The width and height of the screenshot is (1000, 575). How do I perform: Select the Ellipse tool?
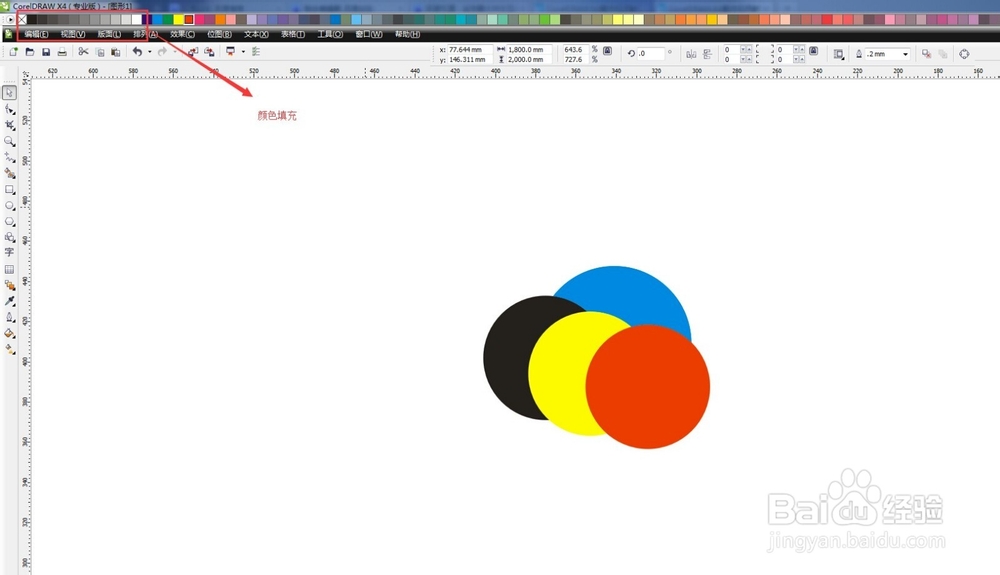(9, 206)
